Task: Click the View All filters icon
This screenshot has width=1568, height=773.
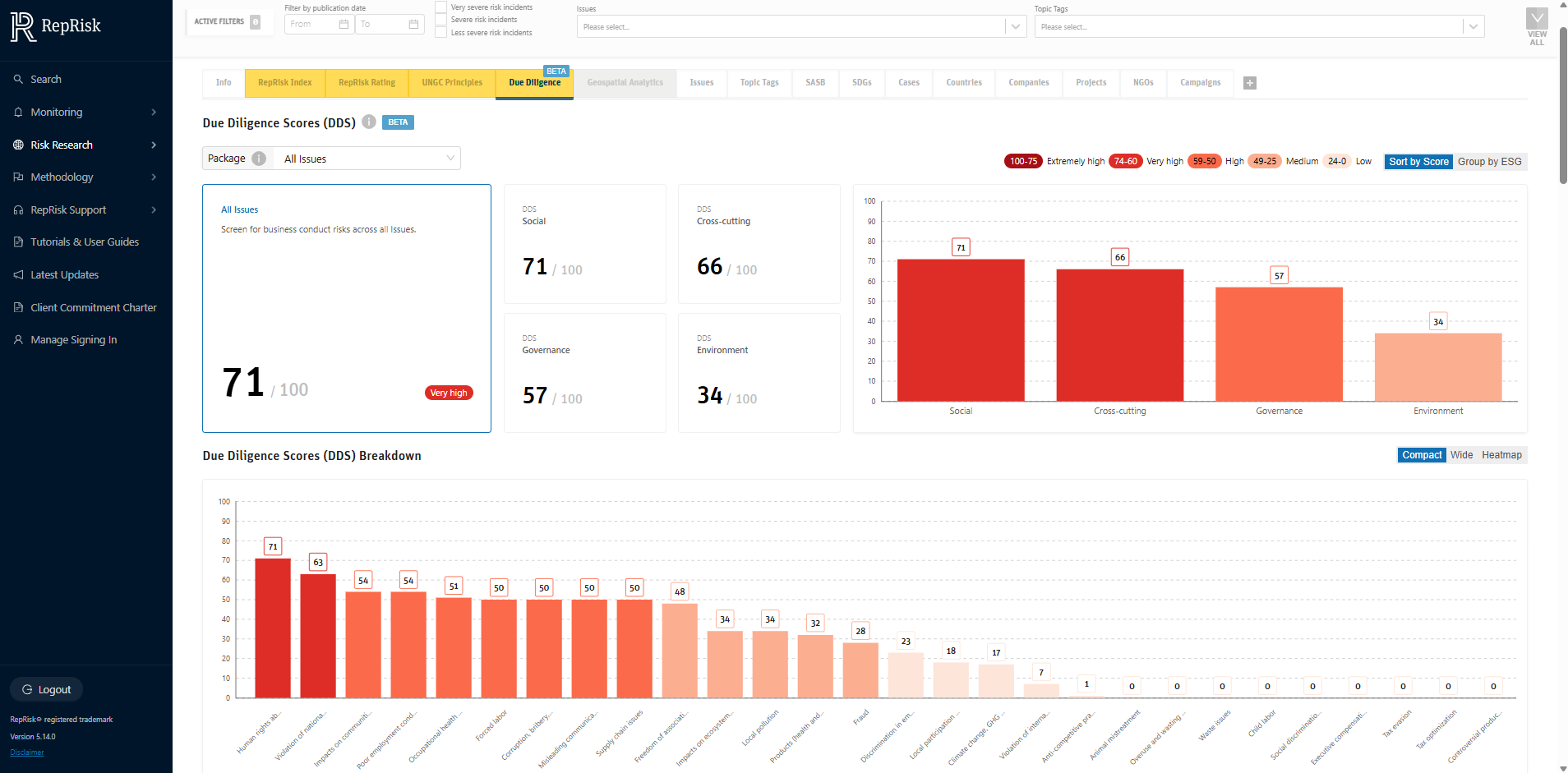Action: [x=1536, y=26]
